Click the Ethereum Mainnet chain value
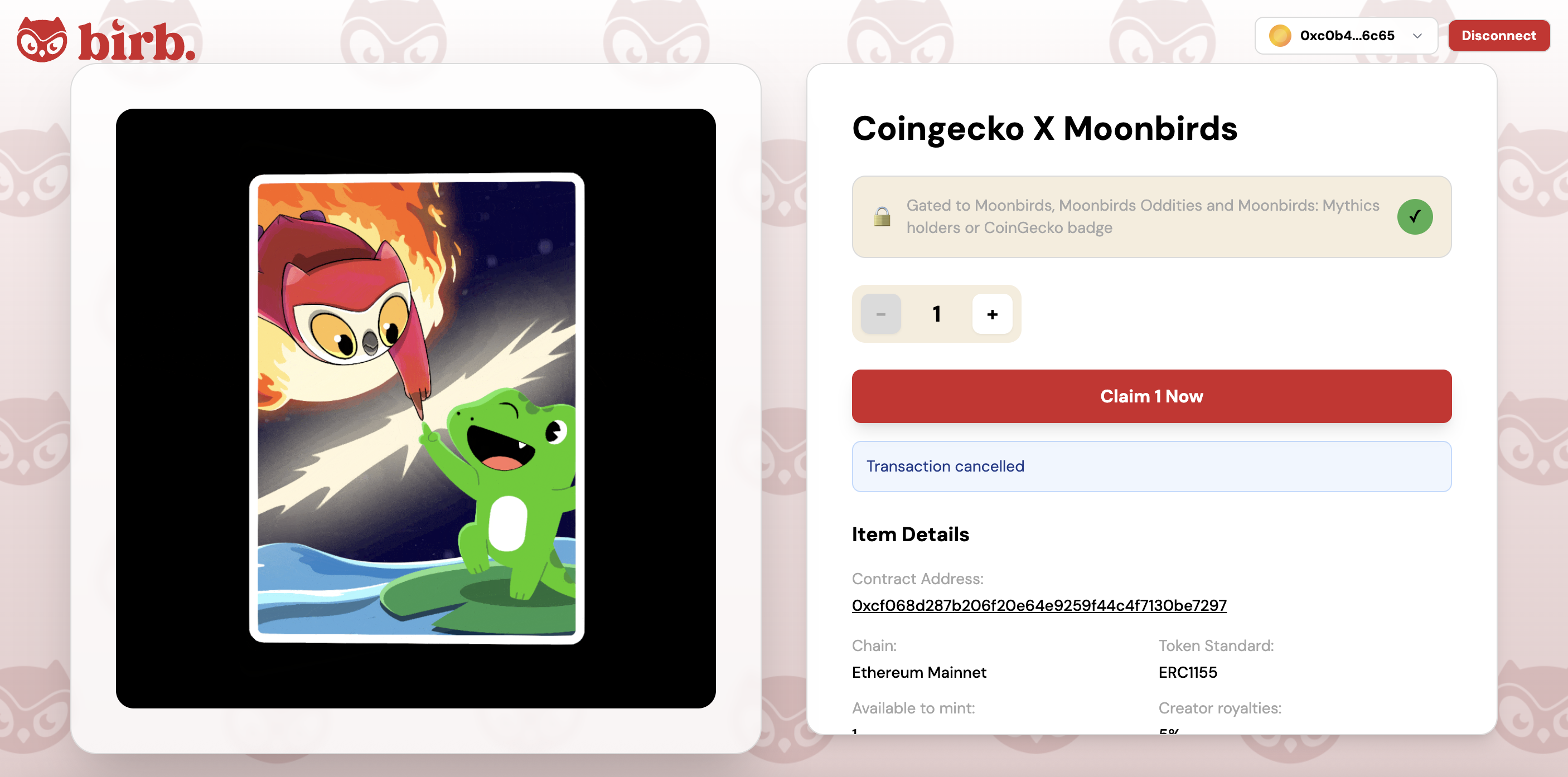Image resolution: width=1568 pixels, height=777 pixels. [918, 672]
